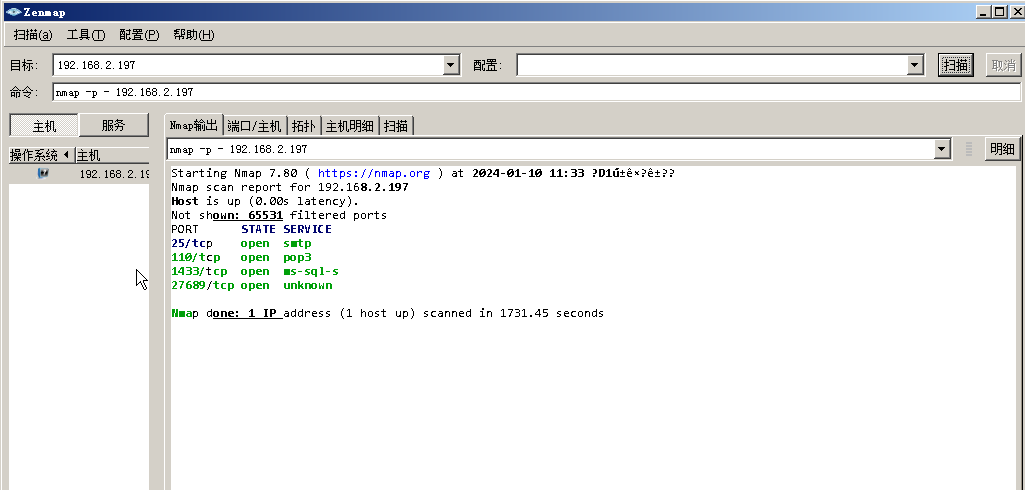Sort by the 操作系统 column header

[41, 155]
